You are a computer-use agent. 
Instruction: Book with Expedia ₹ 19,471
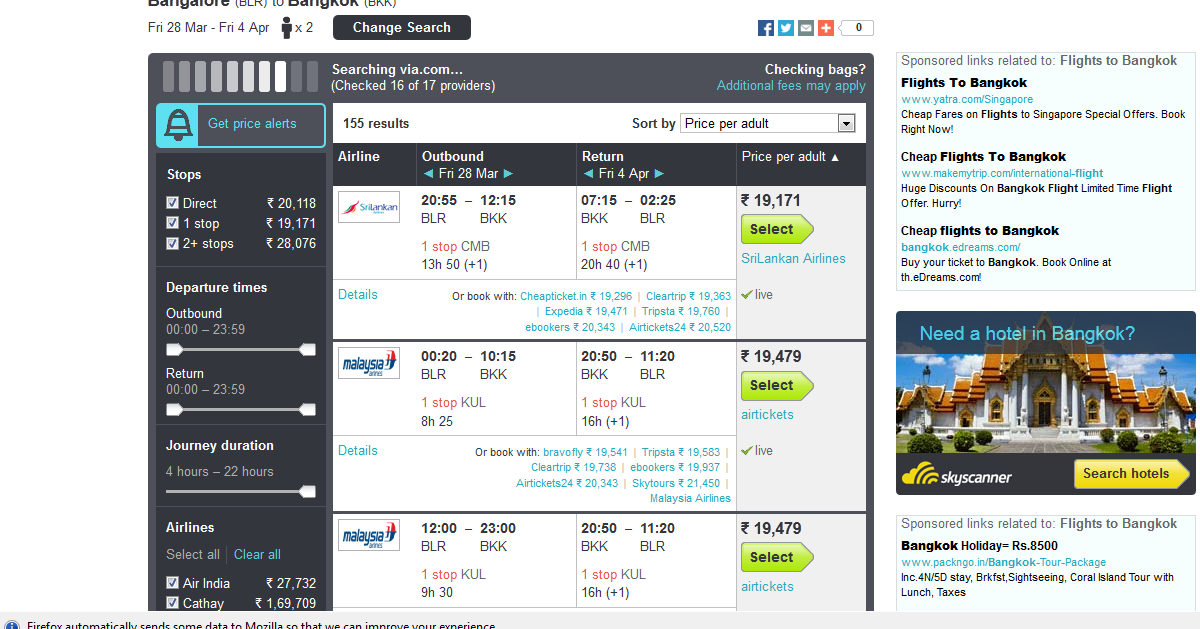coord(586,312)
